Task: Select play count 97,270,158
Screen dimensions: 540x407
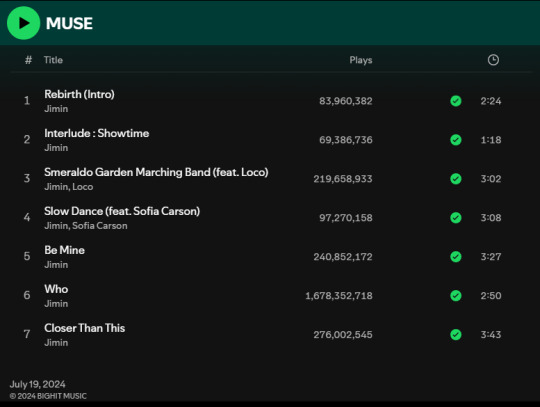Action: point(346,218)
